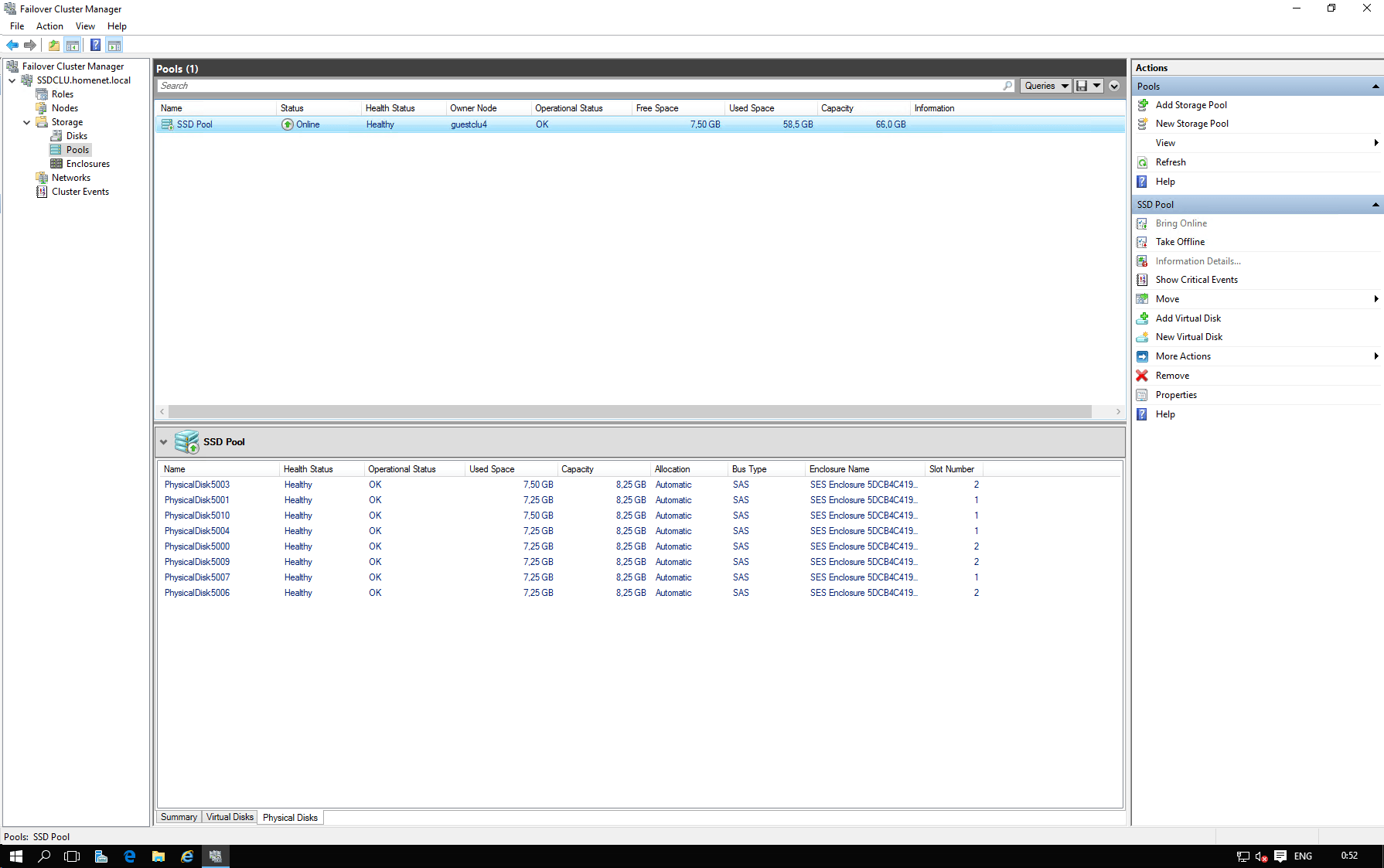The height and width of the screenshot is (868, 1384).
Task: Click Information Details action
Action: click(x=1198, y=261)
